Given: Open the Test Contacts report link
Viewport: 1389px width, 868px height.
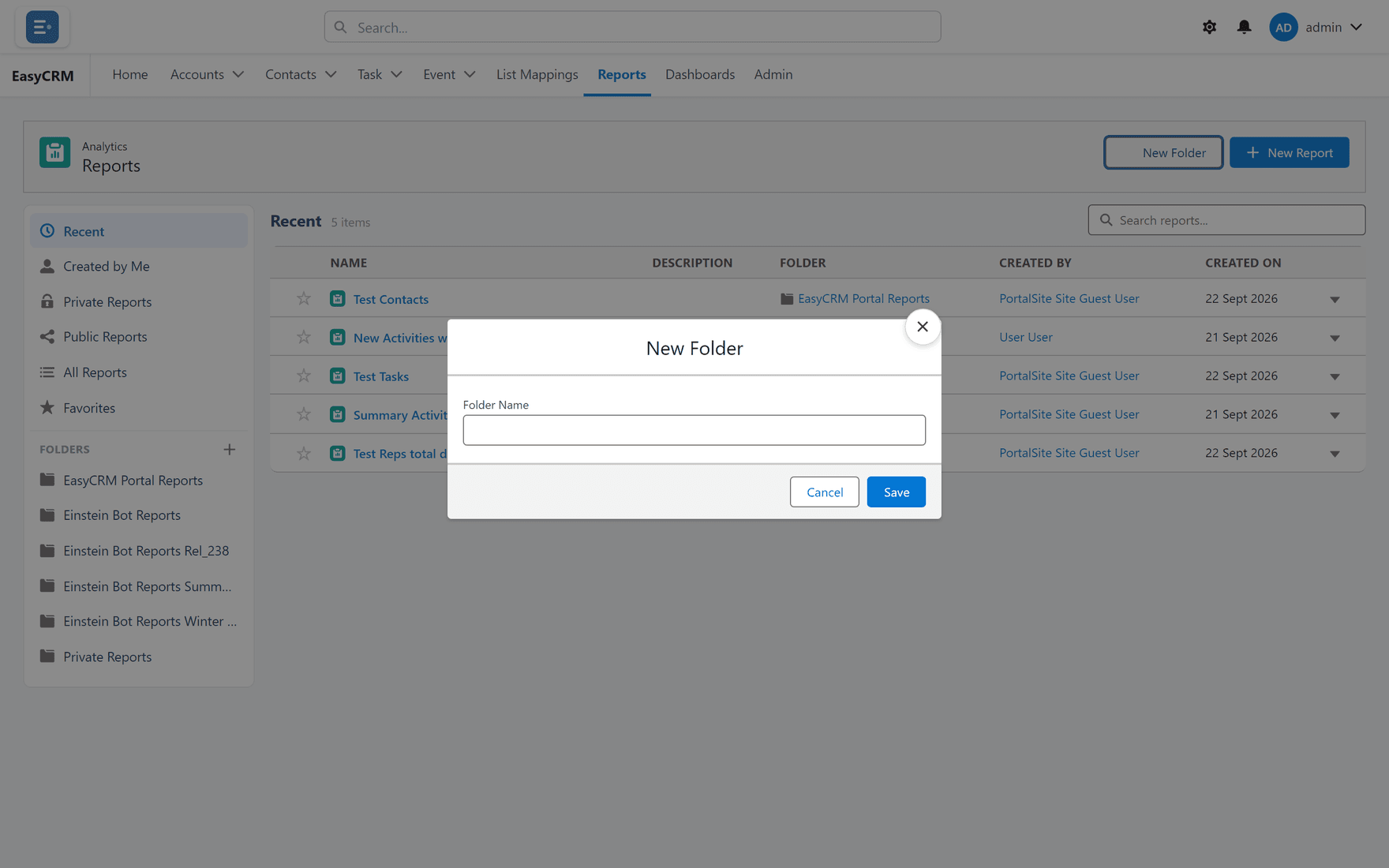Looking at the screenshot, I should click(391, 299).
